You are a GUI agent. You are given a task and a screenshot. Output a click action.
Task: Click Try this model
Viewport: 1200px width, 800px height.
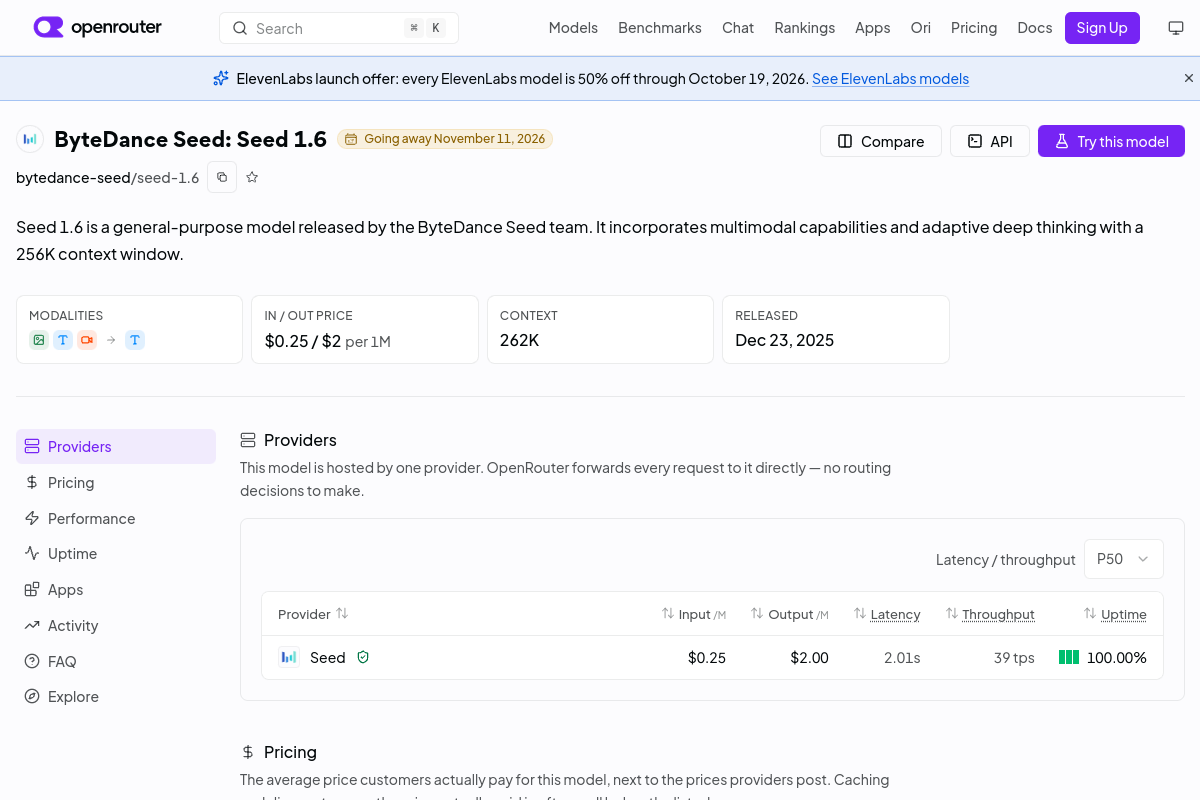(1111, 141)
